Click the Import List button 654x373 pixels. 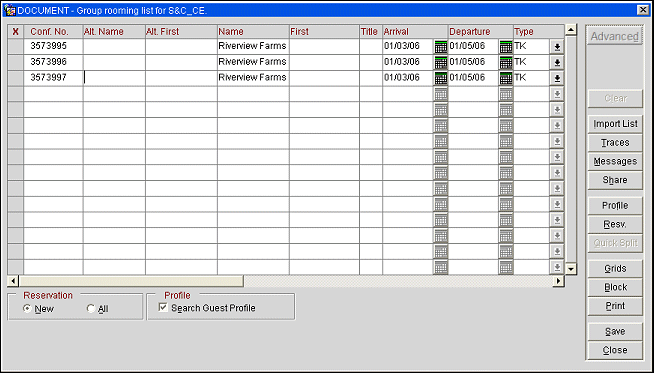[615, 124]
